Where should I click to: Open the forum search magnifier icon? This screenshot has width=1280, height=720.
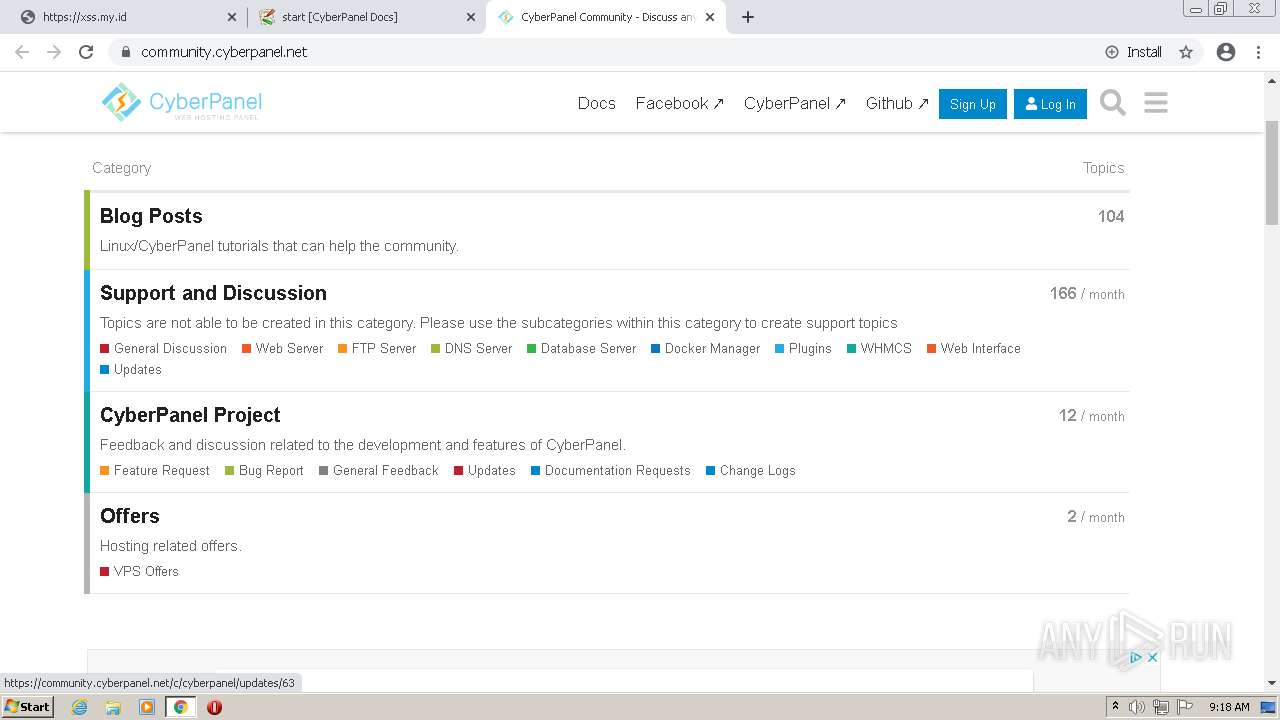[1112, 103]
